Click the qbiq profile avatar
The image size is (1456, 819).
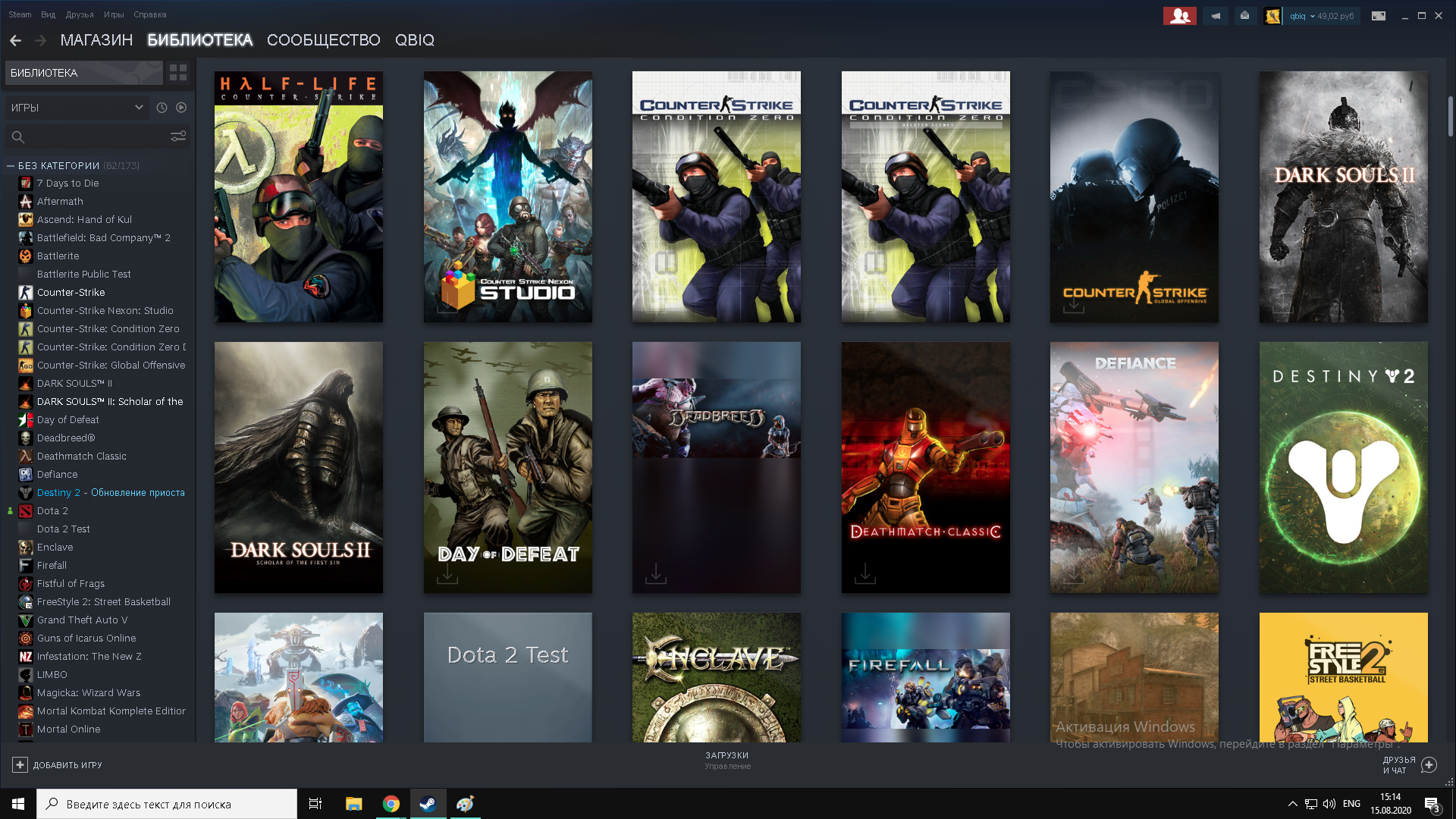click(x=1272, y=16)
